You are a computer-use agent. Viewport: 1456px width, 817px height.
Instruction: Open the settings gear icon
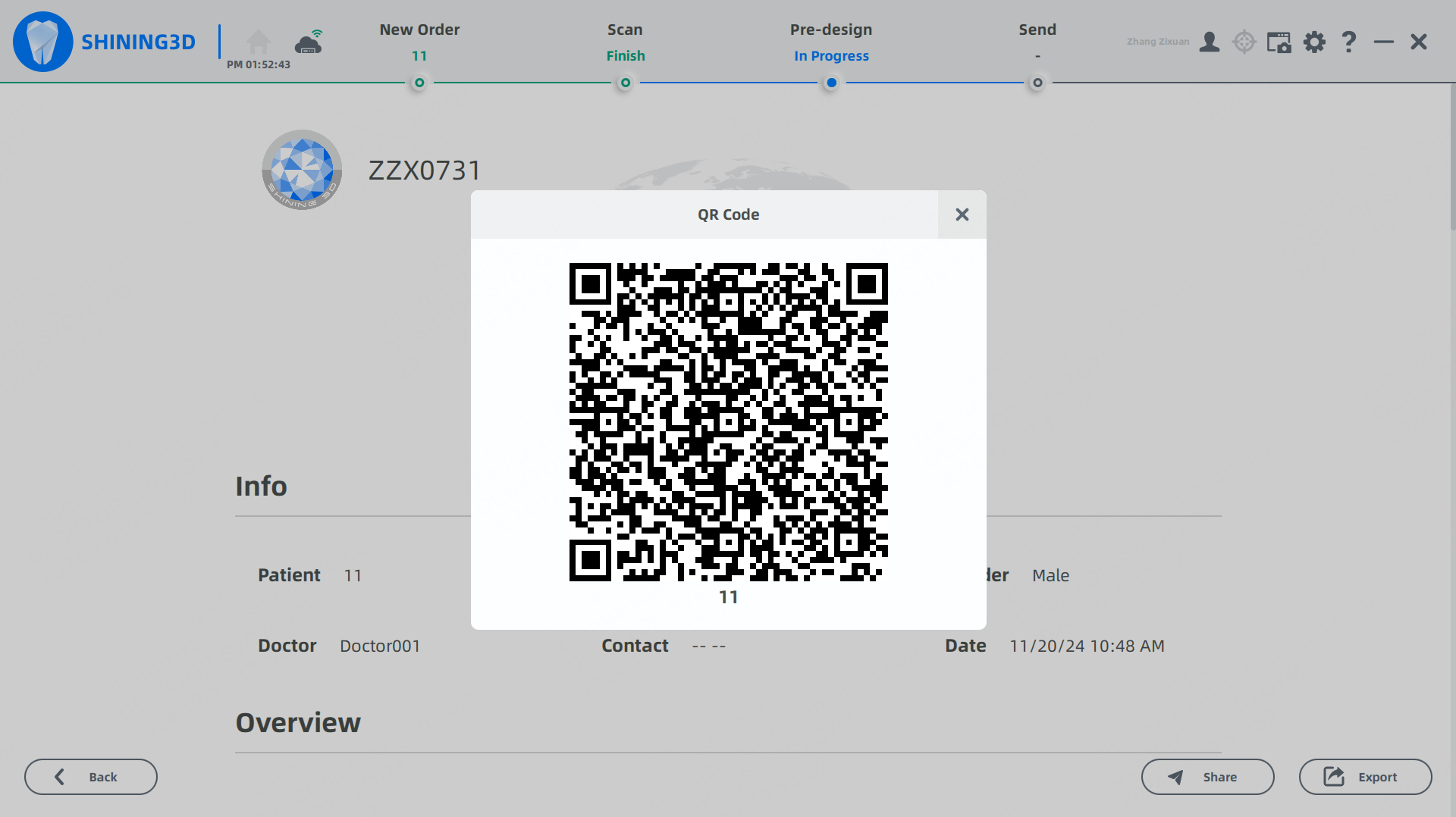(1314, 42)
